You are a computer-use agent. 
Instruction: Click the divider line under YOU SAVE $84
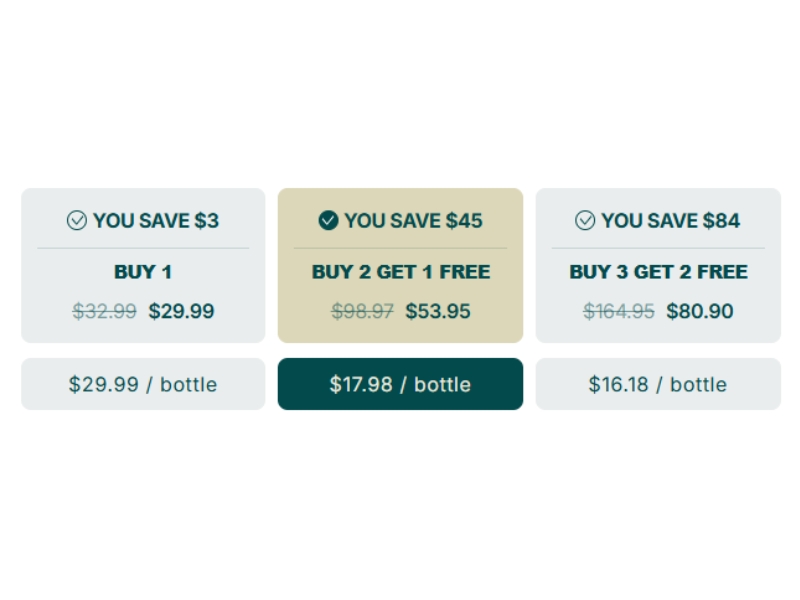tap(658, 248)
